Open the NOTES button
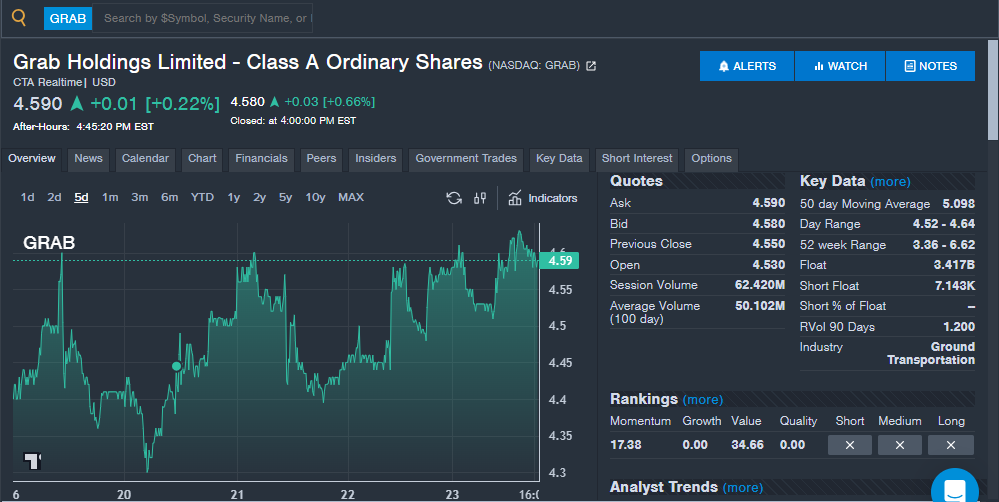The width and height of the screenshot is (999, 502). pos(930,66)
